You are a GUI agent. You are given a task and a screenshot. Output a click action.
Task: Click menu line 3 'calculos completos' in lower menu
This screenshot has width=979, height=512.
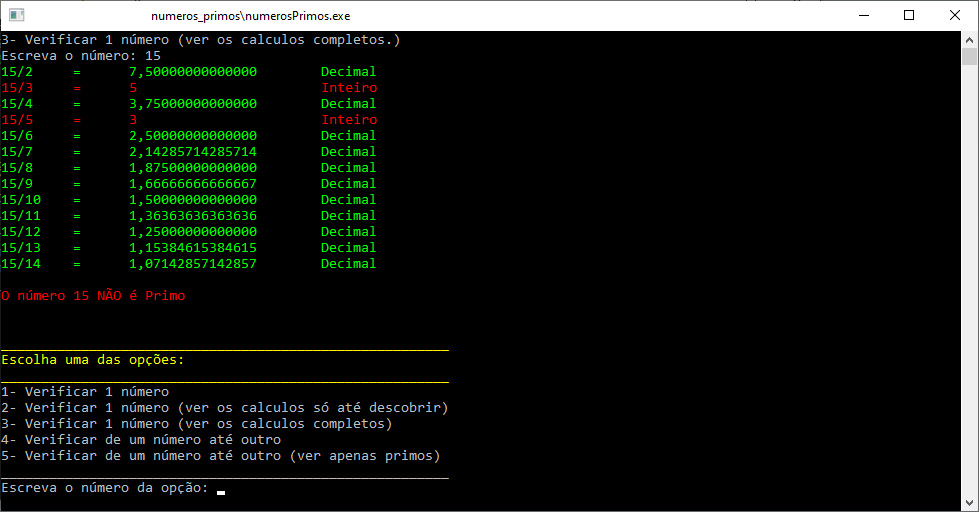point(197,424)
